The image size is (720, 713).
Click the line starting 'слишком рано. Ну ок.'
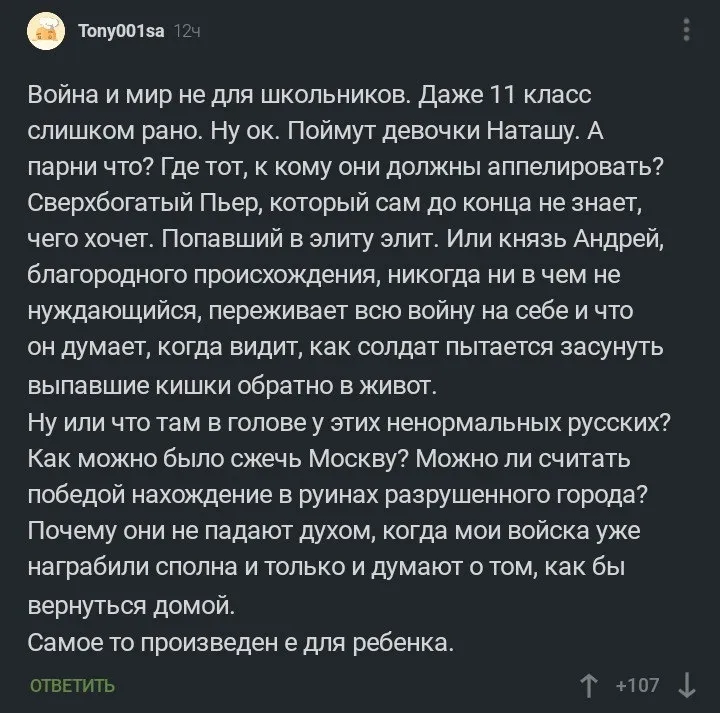click(315, 132)
